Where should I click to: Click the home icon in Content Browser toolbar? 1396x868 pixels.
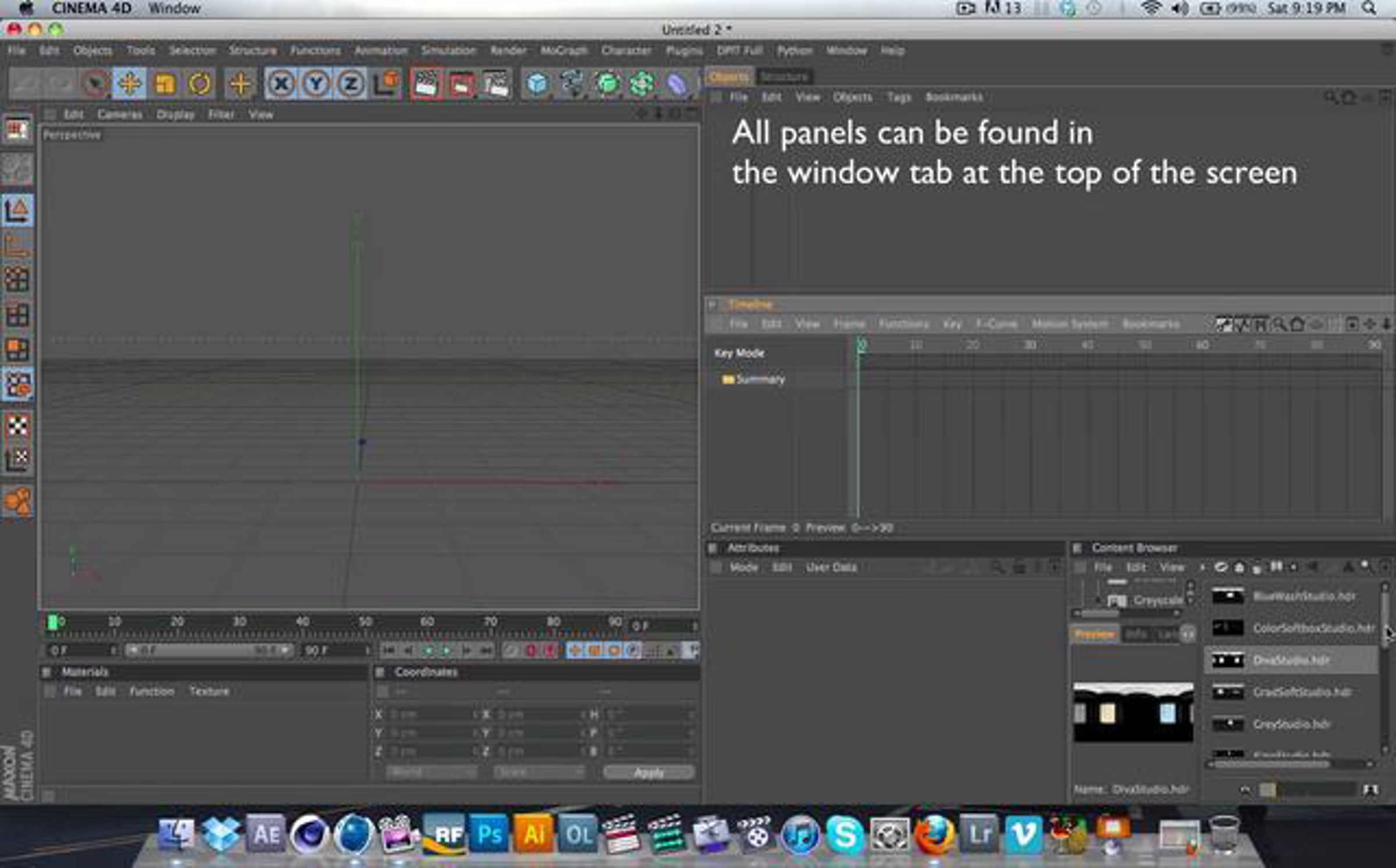click(x=1239, y=567)
